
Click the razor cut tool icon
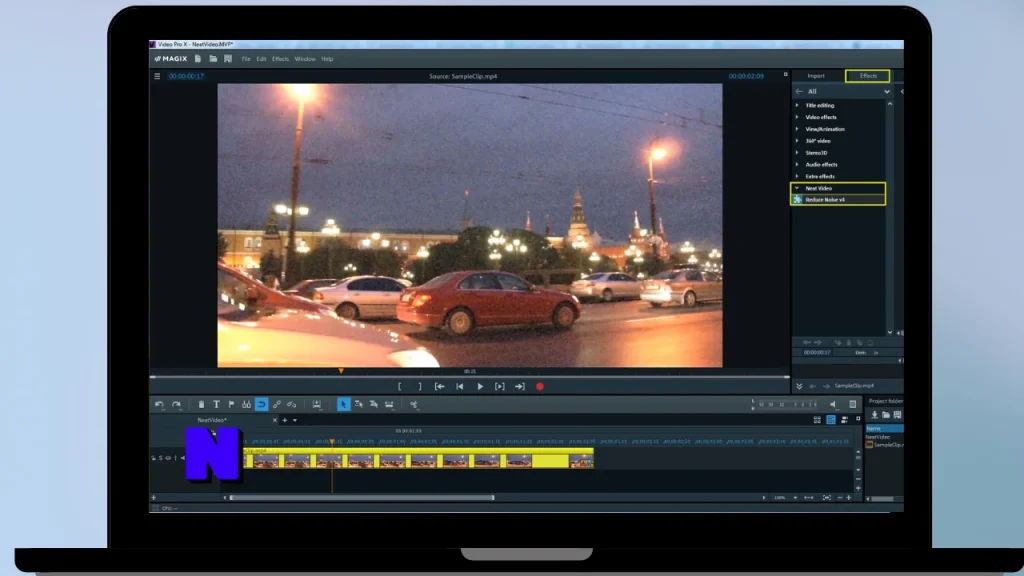414,405
